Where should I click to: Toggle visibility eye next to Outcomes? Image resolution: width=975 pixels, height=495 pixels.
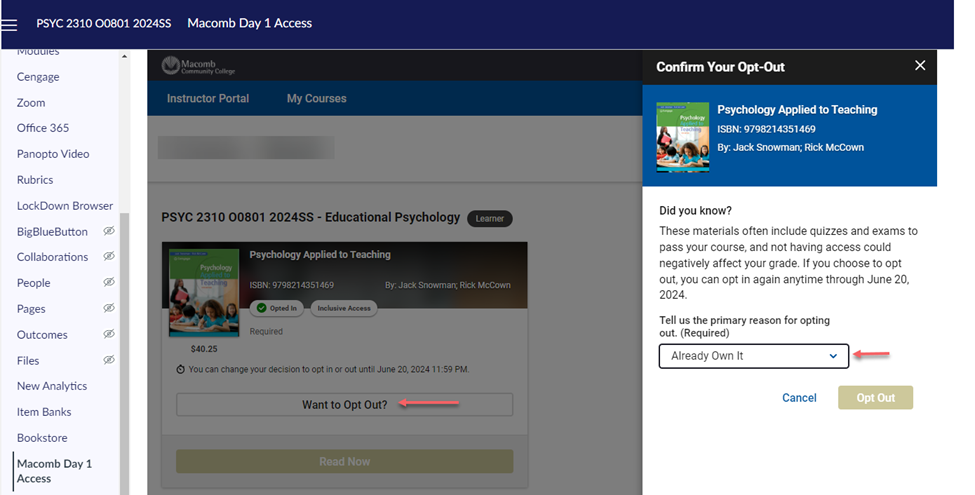click(x=109, y=334)
